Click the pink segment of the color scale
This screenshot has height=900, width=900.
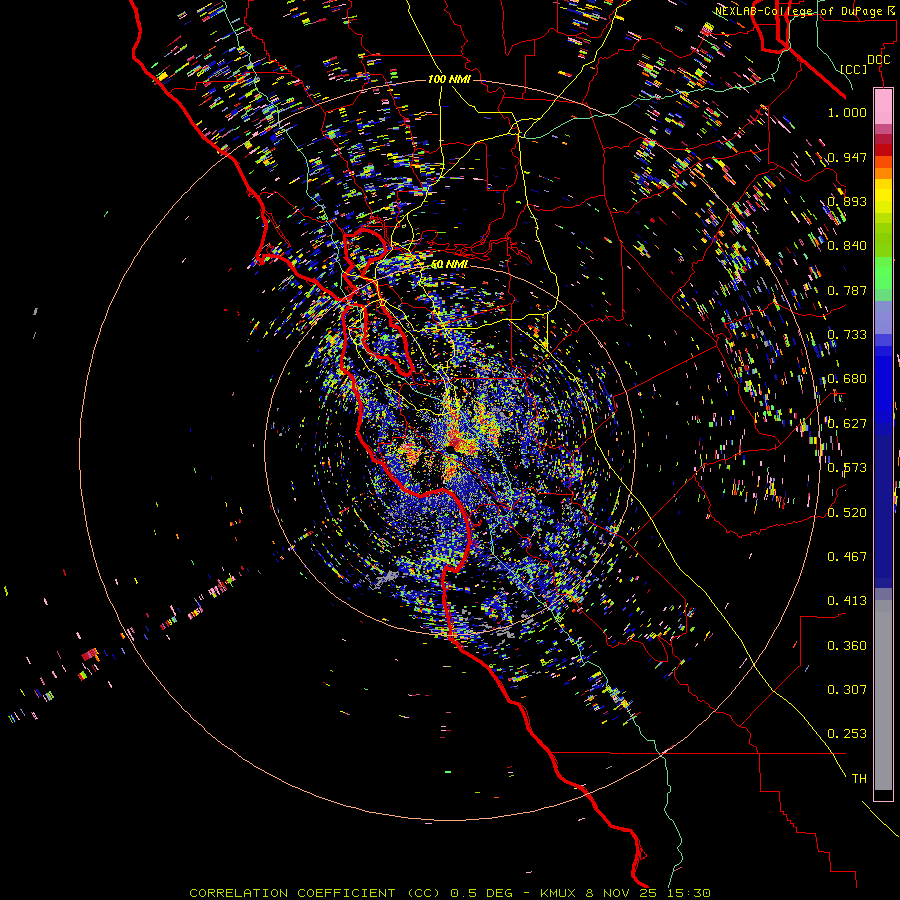click(x=883, y=106)
